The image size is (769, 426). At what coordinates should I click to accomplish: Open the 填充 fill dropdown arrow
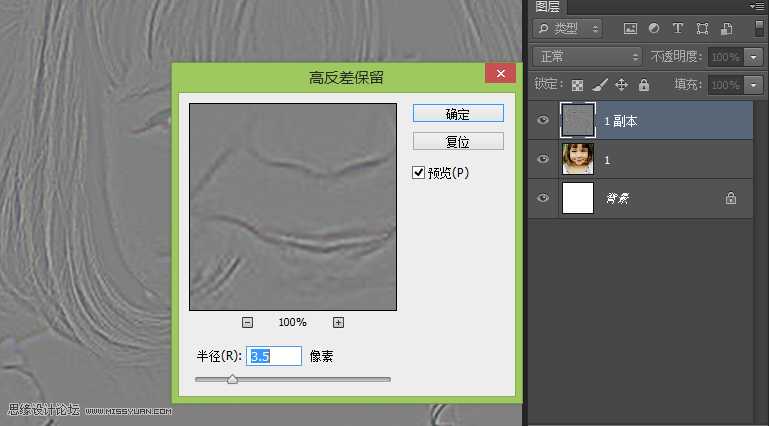click(754, 85)
